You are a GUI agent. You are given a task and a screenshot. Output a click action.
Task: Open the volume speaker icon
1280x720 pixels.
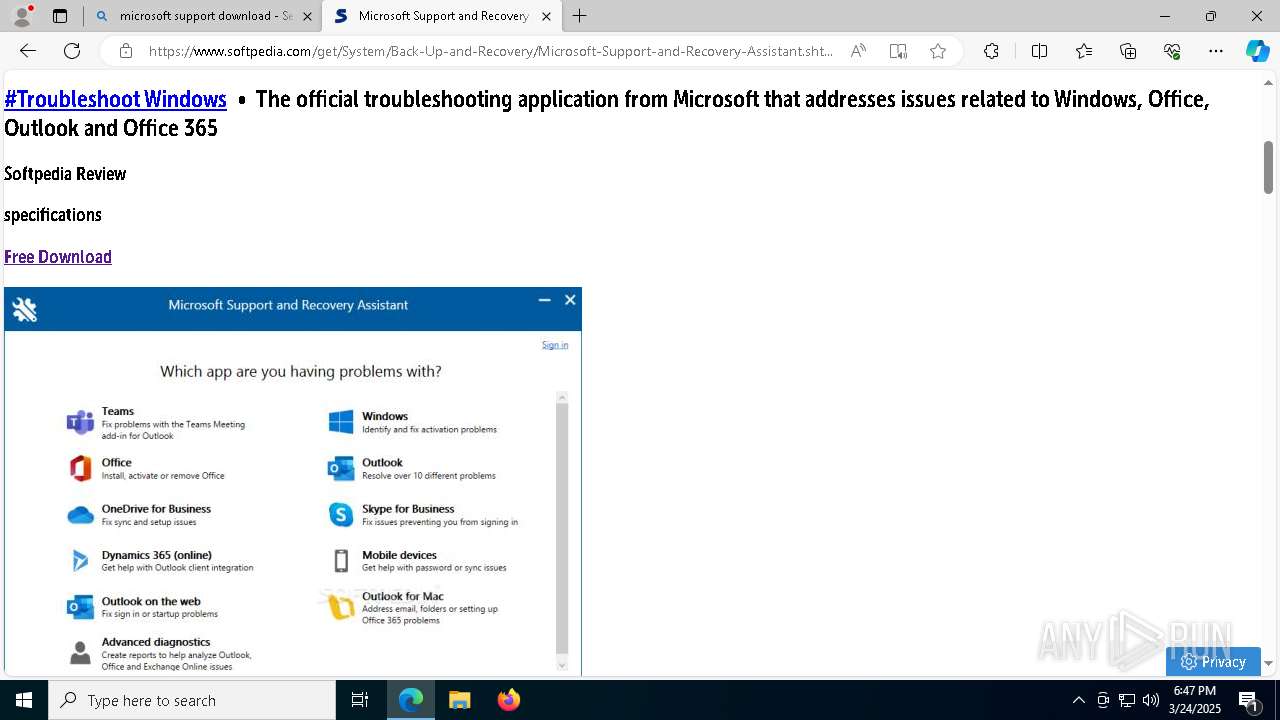click(1151, 700)
